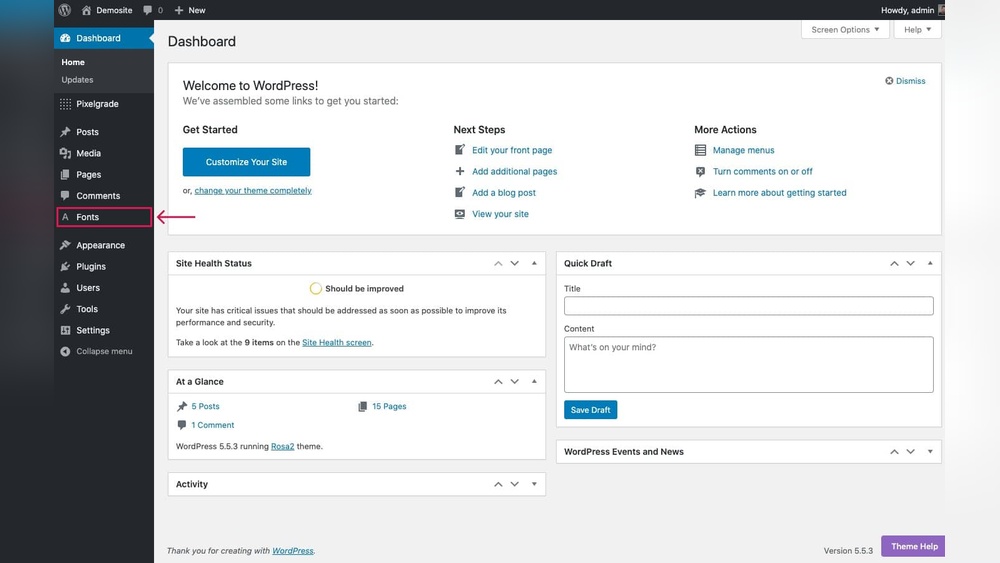Open the 1 Comment link
Screen dimensions: 1000x563
tap(213, 425)
